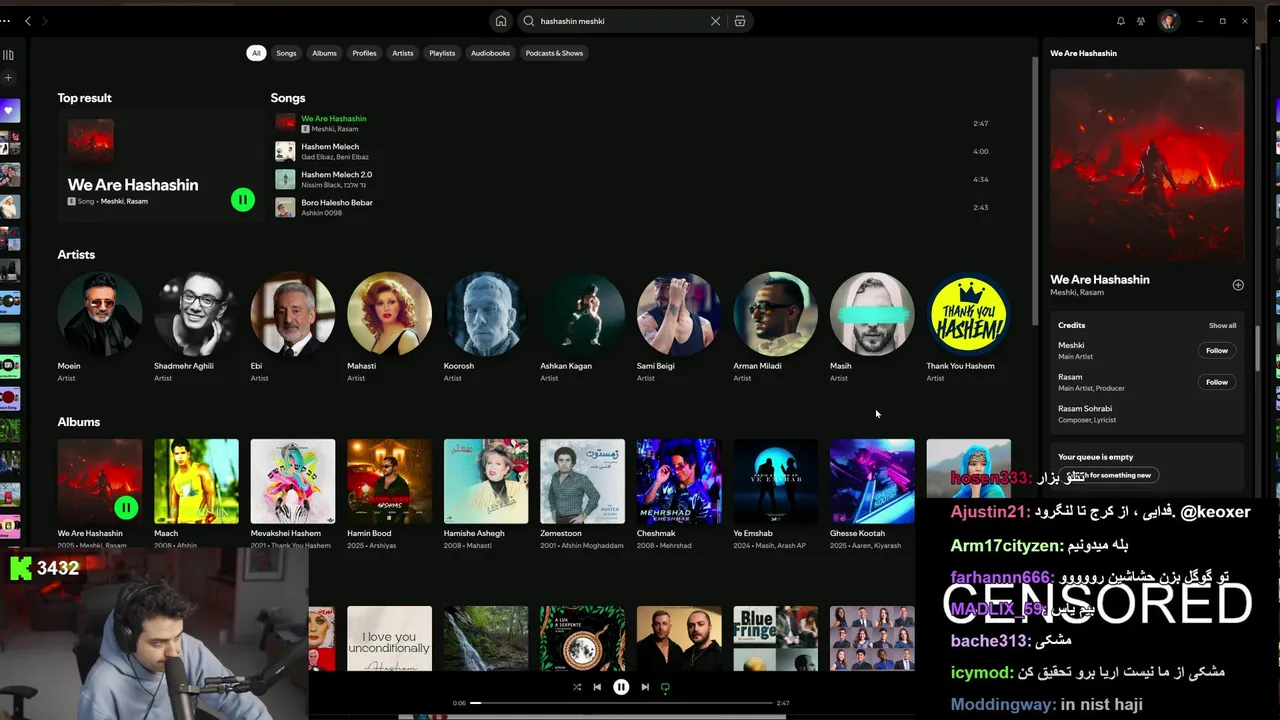The height and width of the screenshot is (720, 1280).
Task: Open the Zemestoon album
Action: [x=582, y=481]
